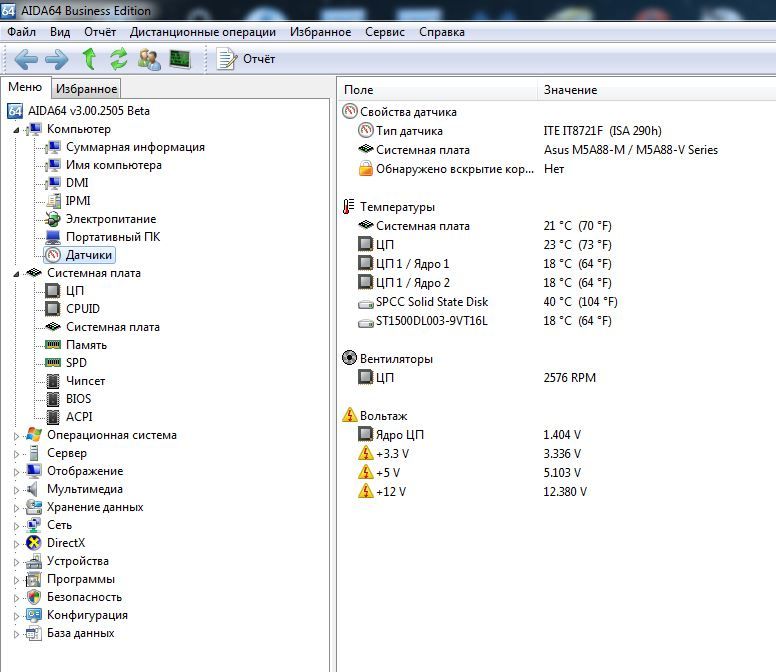The height and width of the screenshot is (672, 776).
Task: Select the CPUID icon
Action: coord(52,309)
